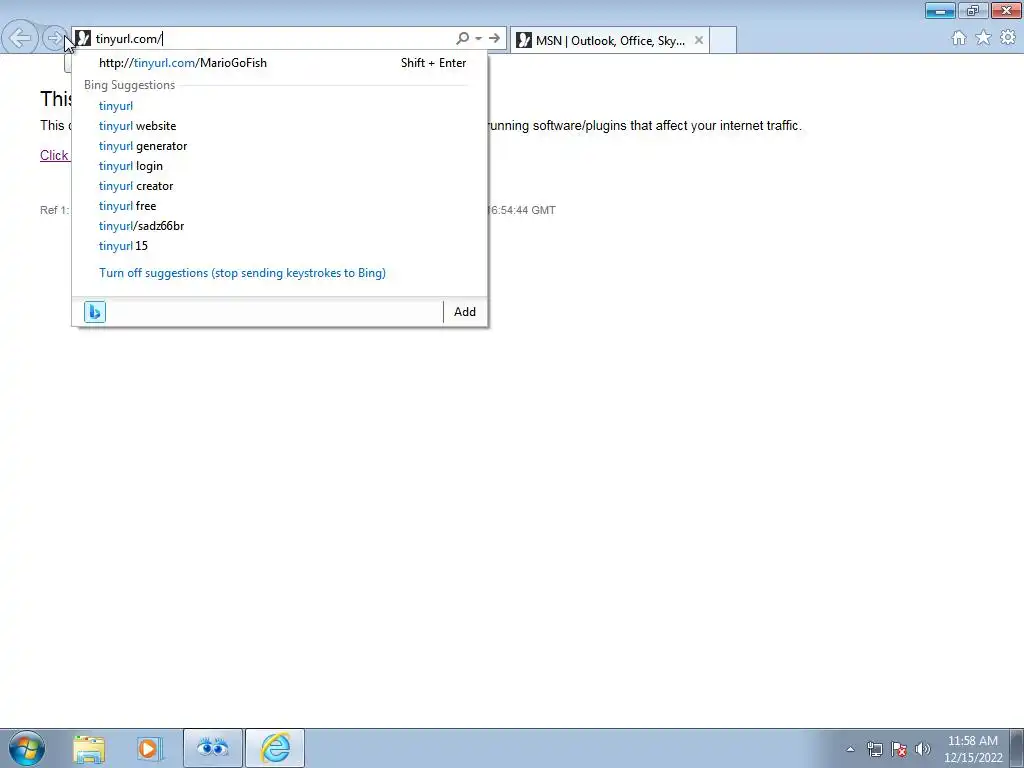The height and width of the screenshot is (768, 1024).
Task: Open Action Center flag icon
Action: point(899,749)
